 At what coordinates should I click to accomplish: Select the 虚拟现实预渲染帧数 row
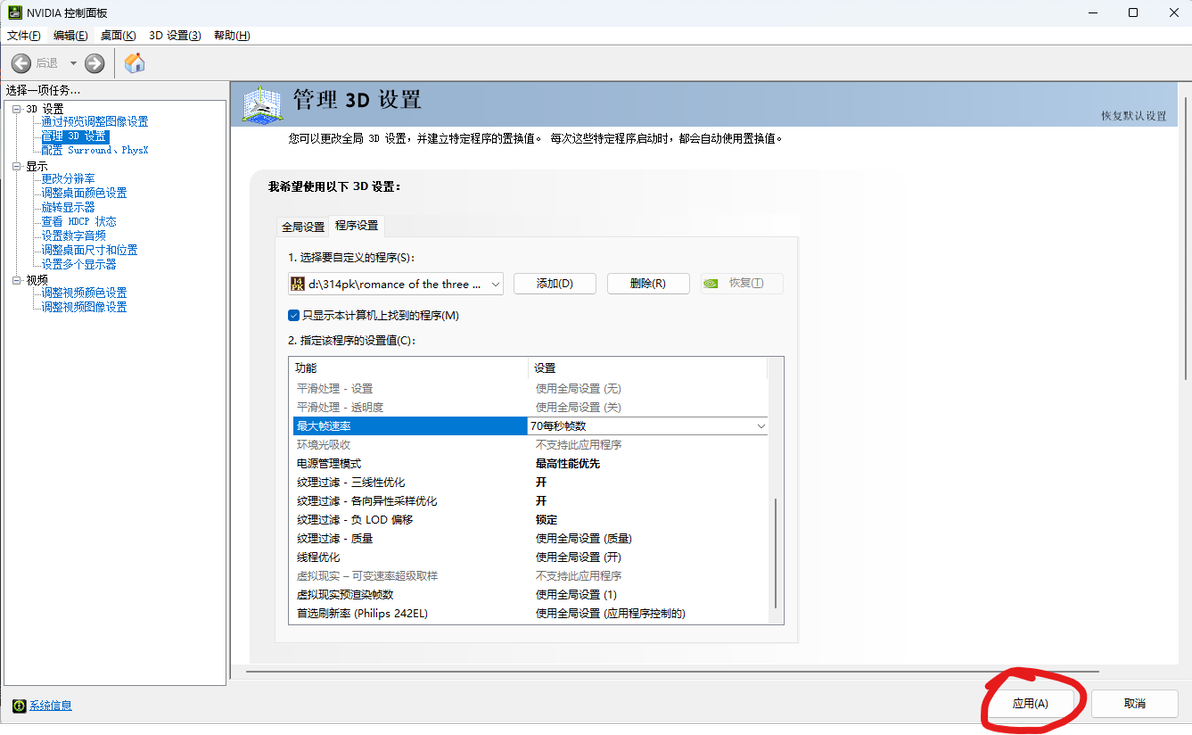click(x=531, y=594)
